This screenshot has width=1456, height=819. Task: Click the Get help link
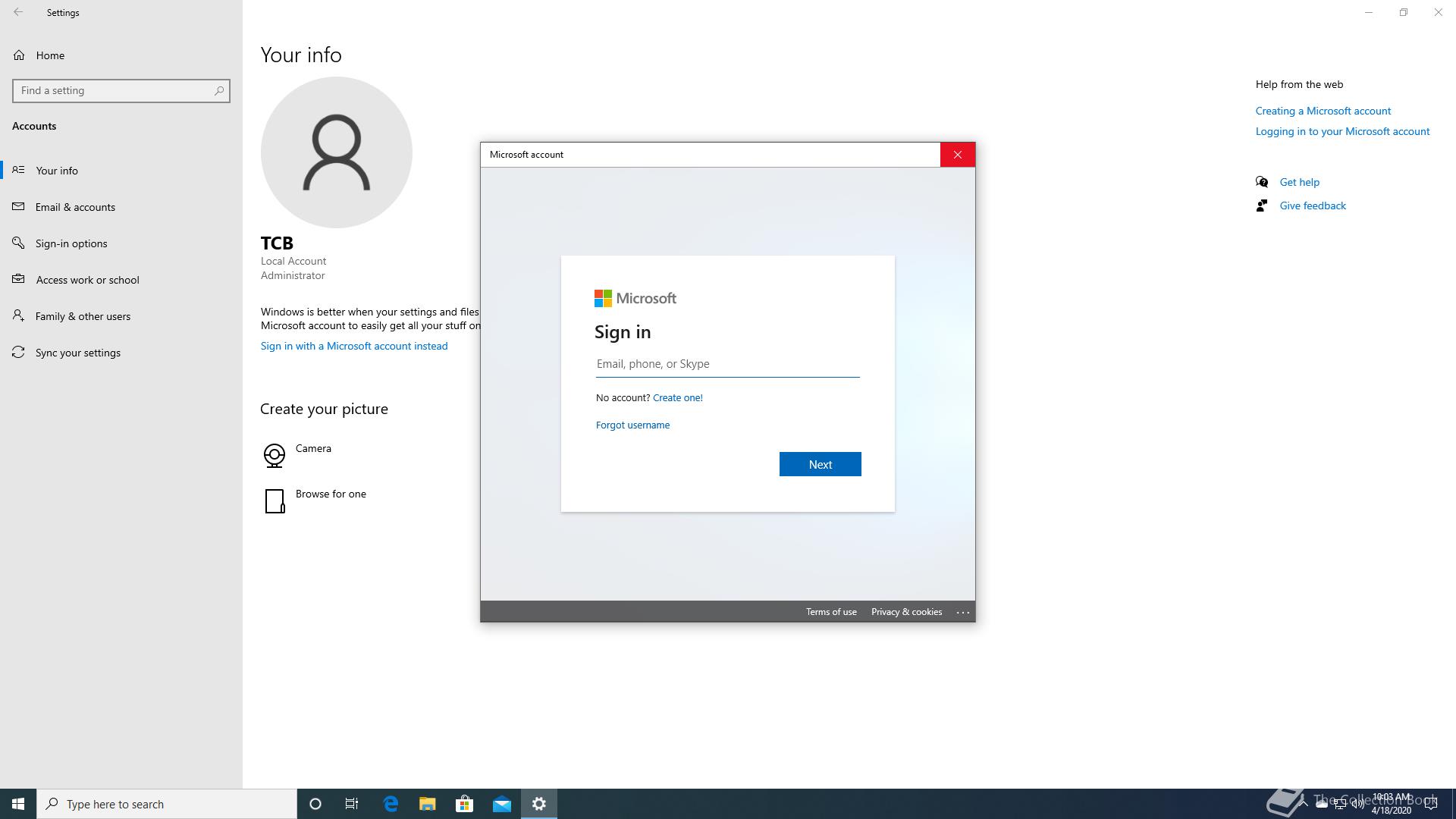tap(1299, 182)
